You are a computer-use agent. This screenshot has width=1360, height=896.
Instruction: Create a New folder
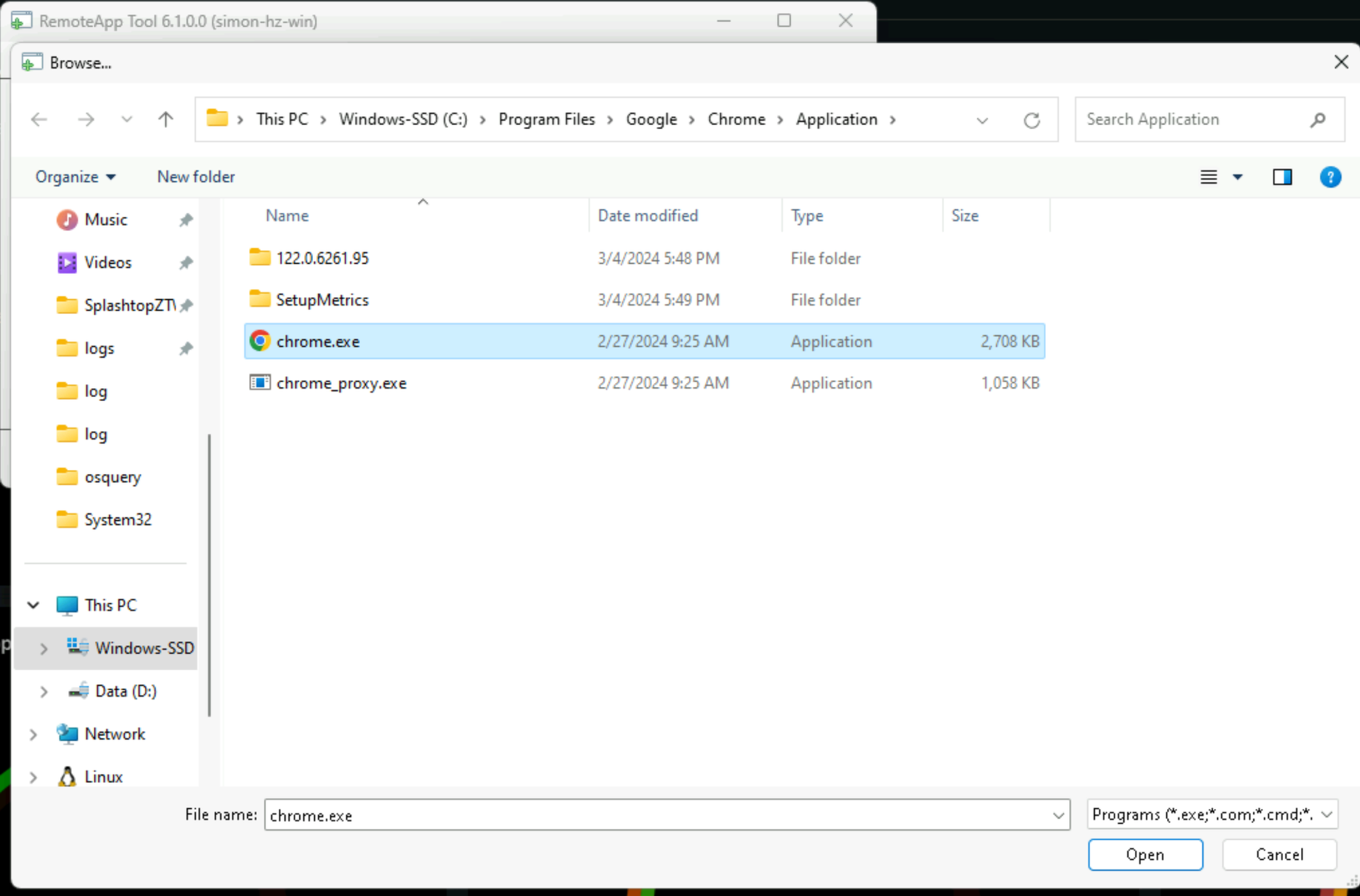pos(196,177)
